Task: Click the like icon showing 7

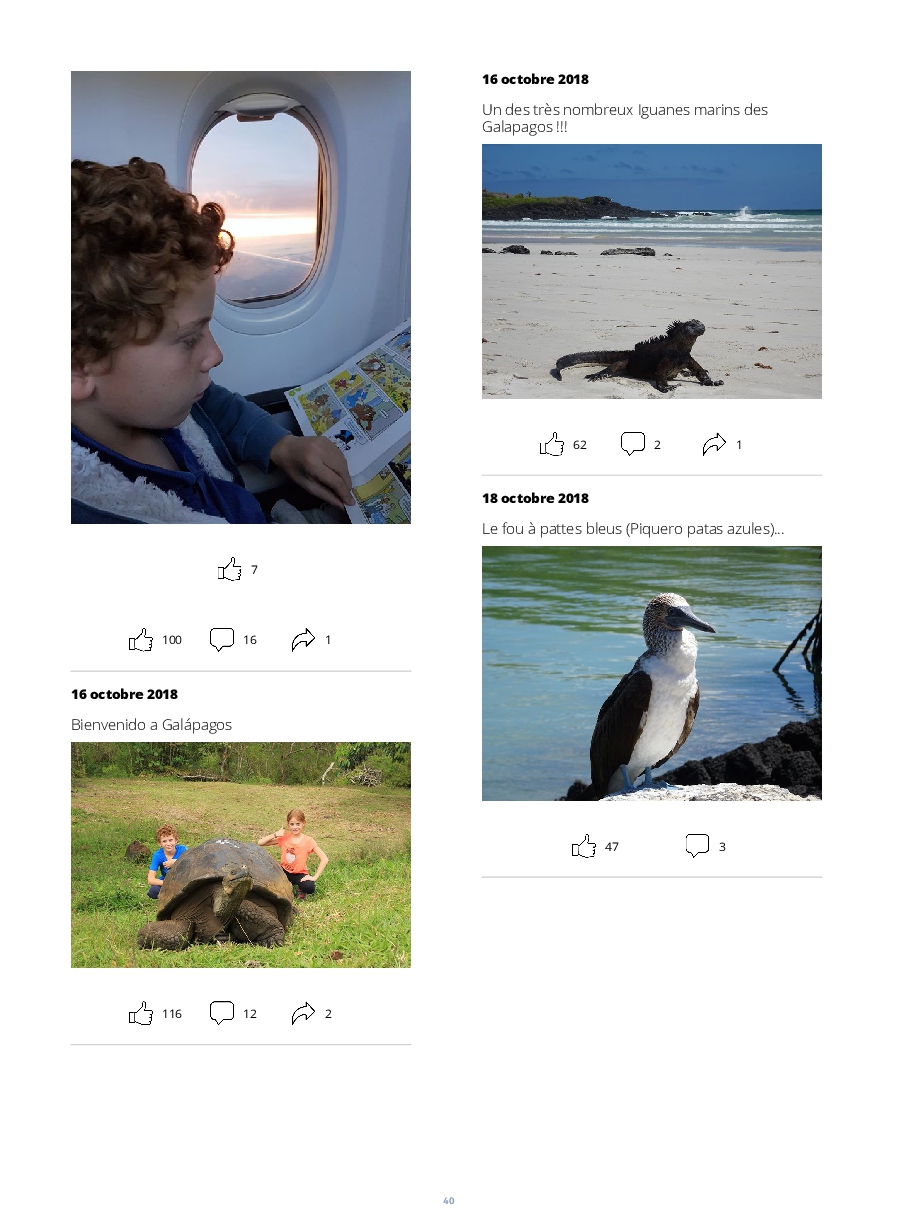Action: tap(230, 569)
